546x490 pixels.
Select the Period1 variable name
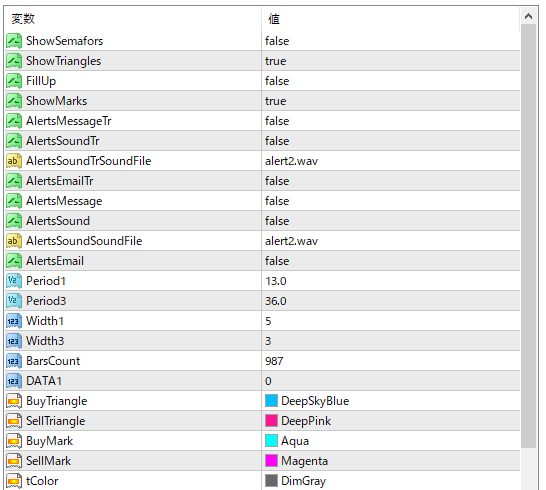46,281
